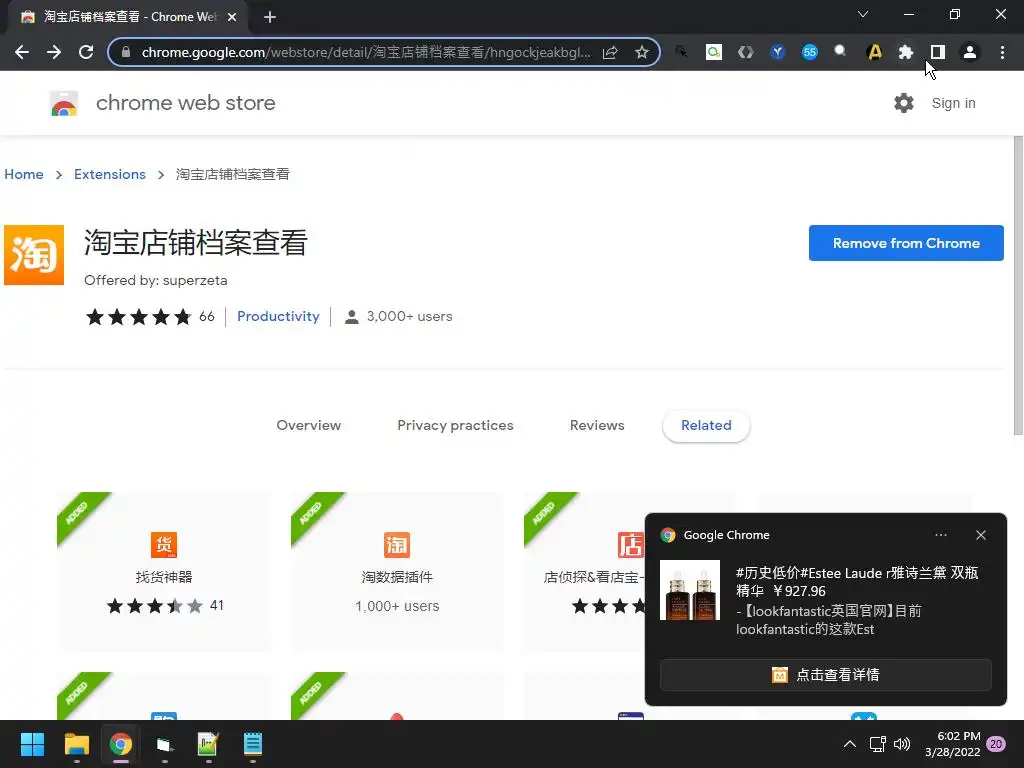Open the white magnifier extension icon
The height and width of the screenshot is (768, 1024).
coord(840,52)
